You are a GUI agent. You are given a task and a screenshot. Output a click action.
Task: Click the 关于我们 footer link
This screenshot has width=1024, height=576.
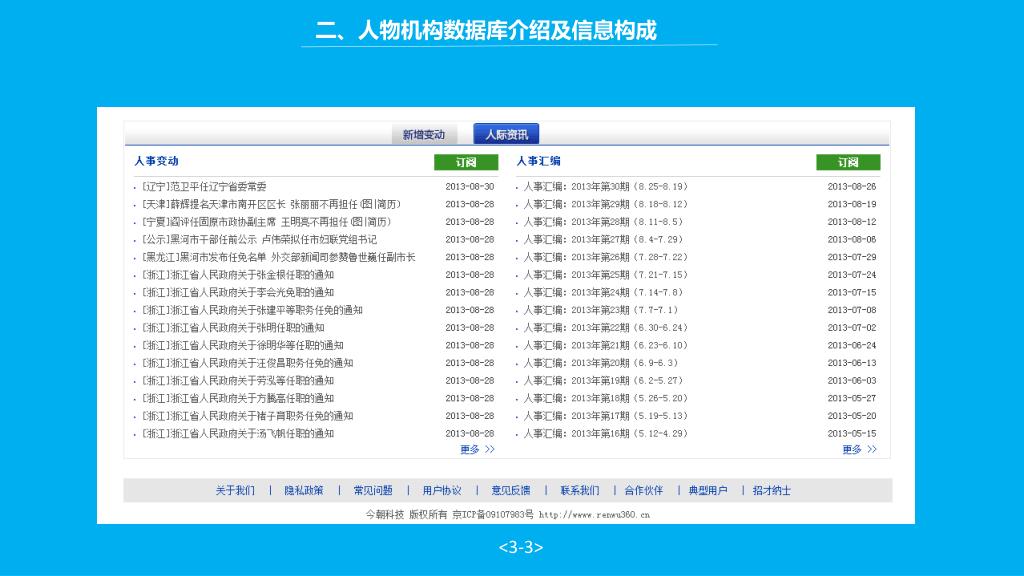click(235, 491)
